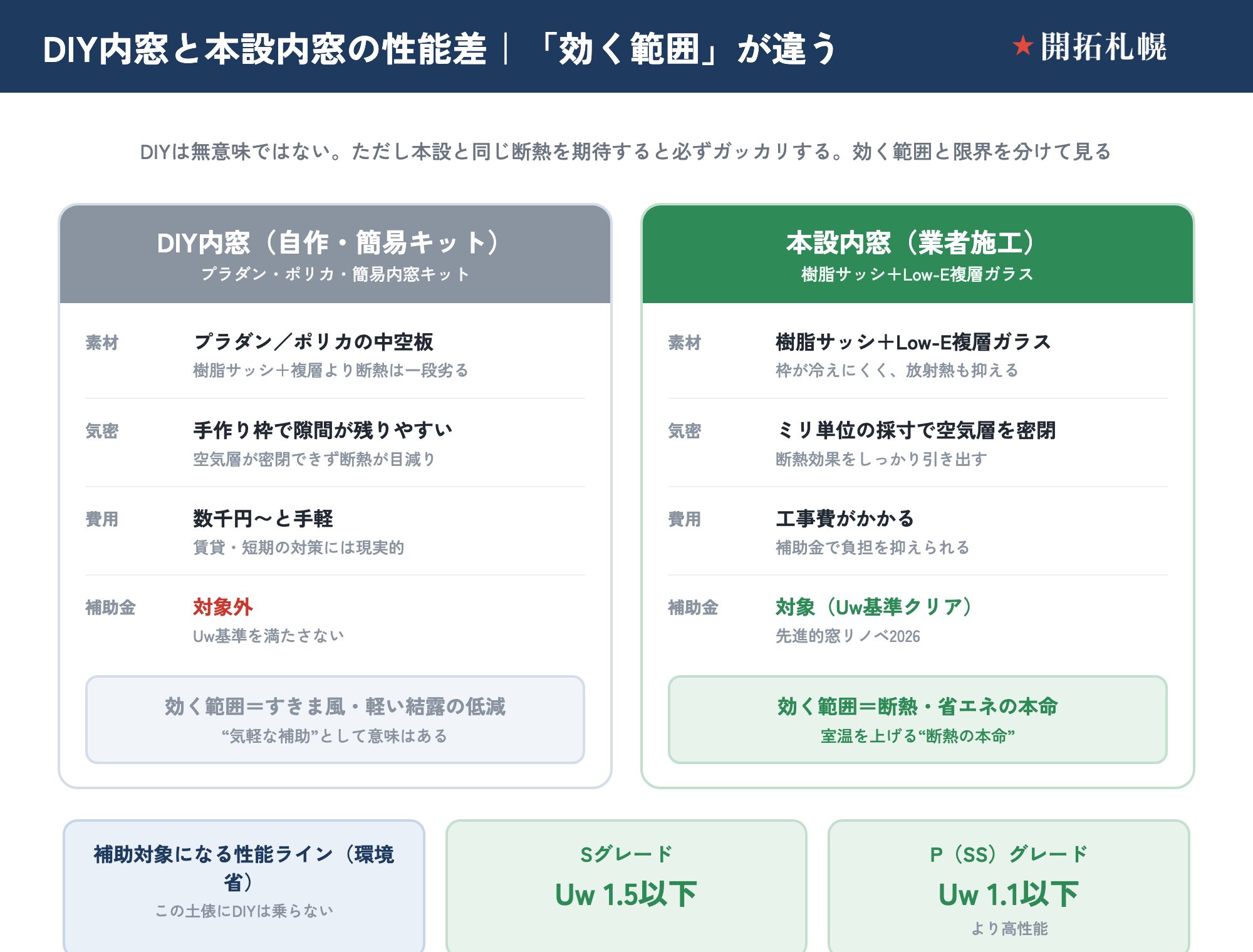Click '“気軽な補助”として意味はある'

coord(335,736)
